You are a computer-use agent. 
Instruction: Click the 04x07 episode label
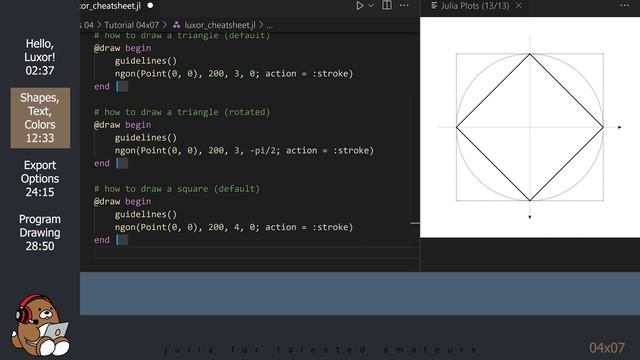[x=607, y=348]
